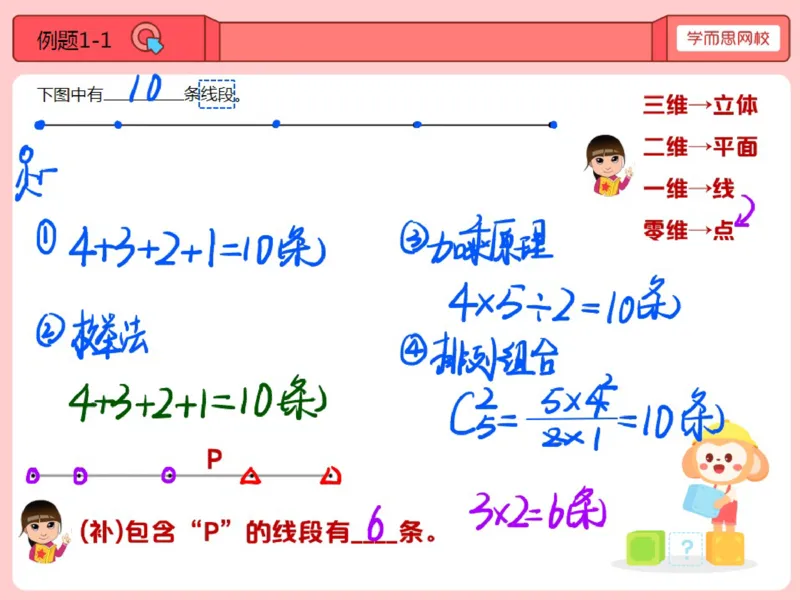The width and height of the screenshot is (800, 600).
Task: Select the 例题1-1 title text
Action: point(74,40)
